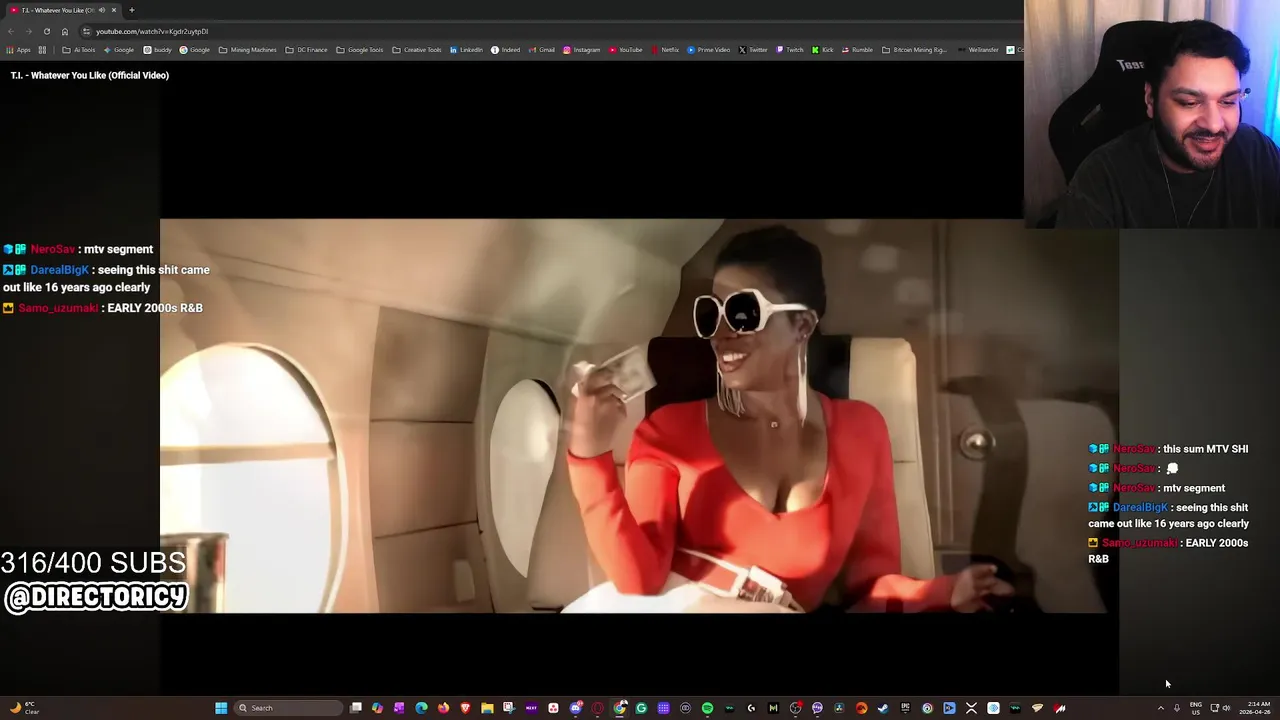This screenshot has width=1280, height=720.
Task: Open Firefox from the taskbar
Action: (444, 708)
